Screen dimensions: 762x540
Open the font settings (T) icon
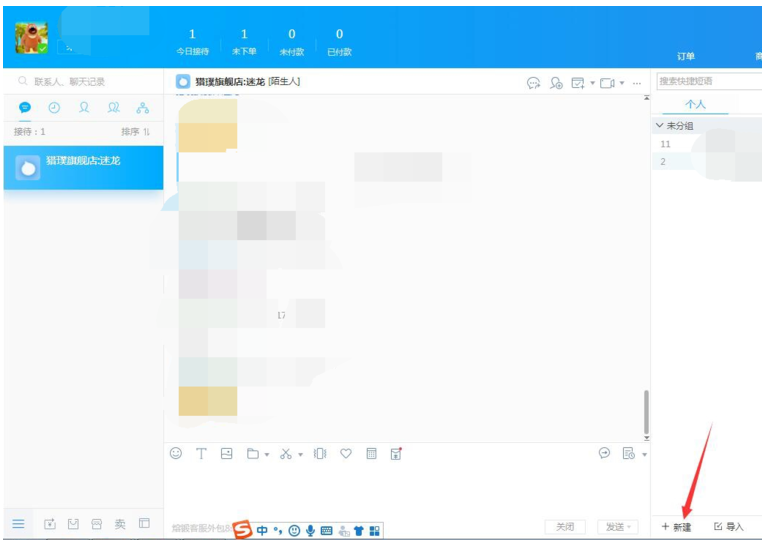click(201, 453)
